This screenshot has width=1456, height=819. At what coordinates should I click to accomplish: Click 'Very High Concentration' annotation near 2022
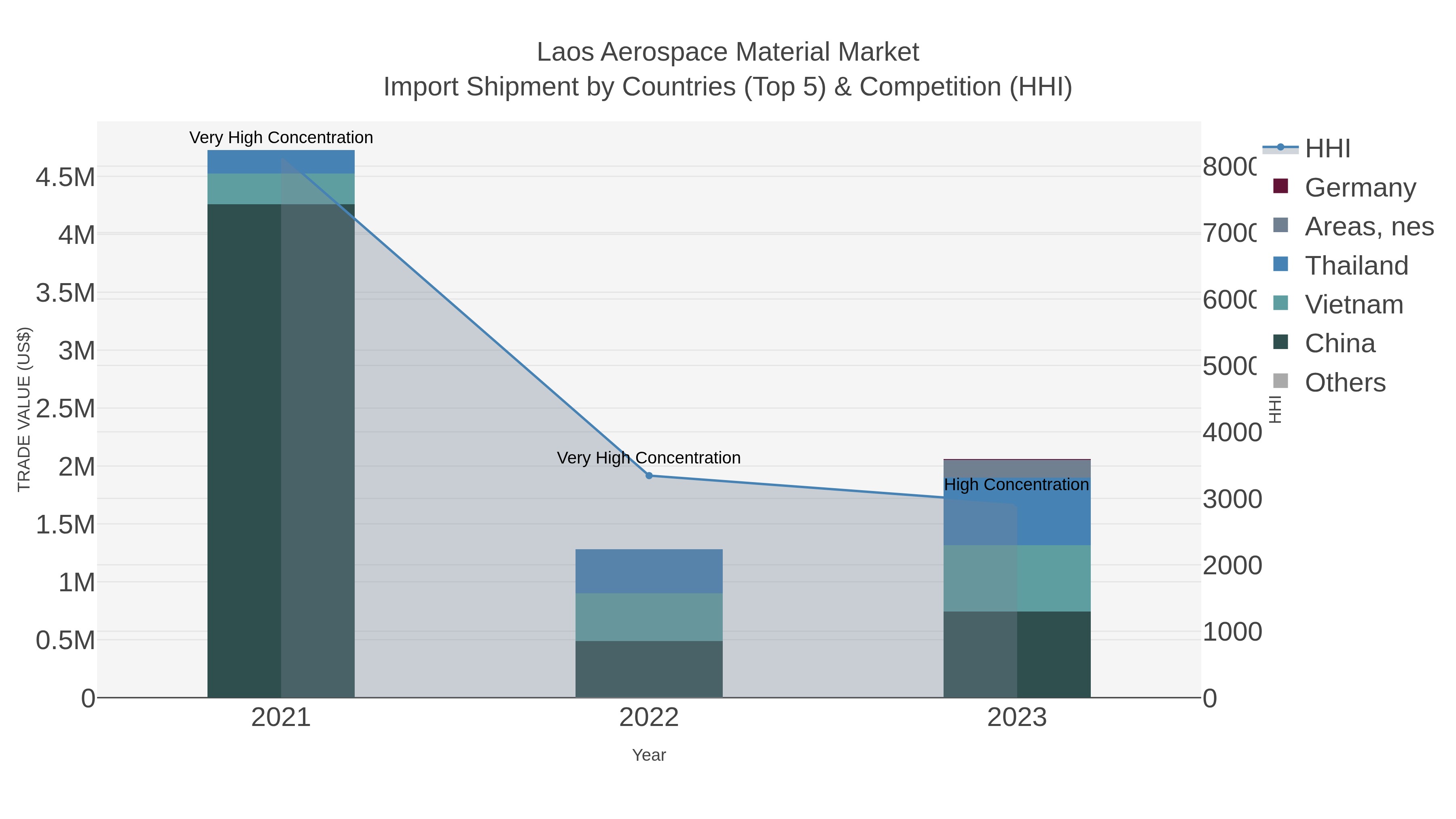coord(649,458)
